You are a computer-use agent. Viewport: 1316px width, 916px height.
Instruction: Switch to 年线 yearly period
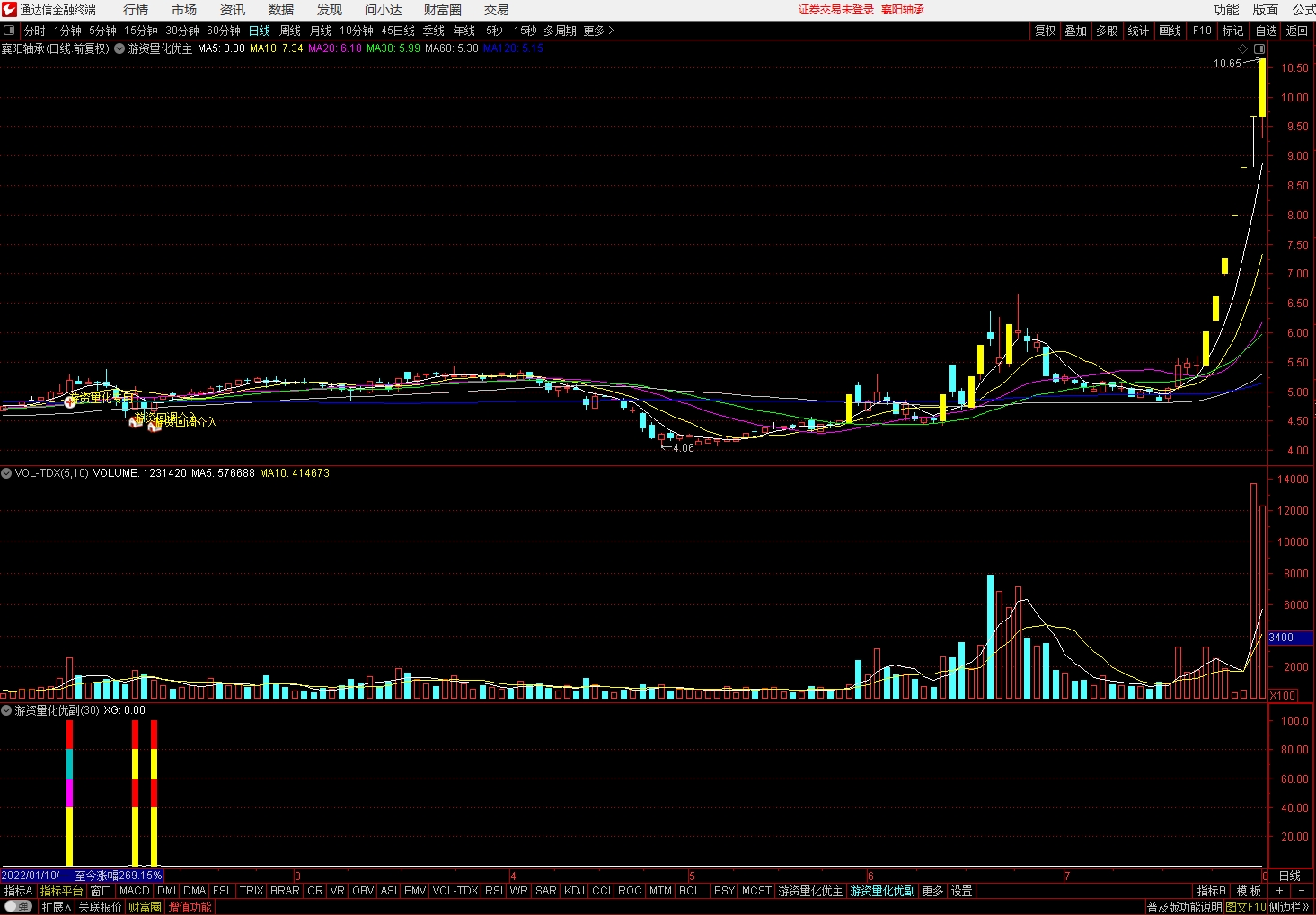click(x=464, y=31)
